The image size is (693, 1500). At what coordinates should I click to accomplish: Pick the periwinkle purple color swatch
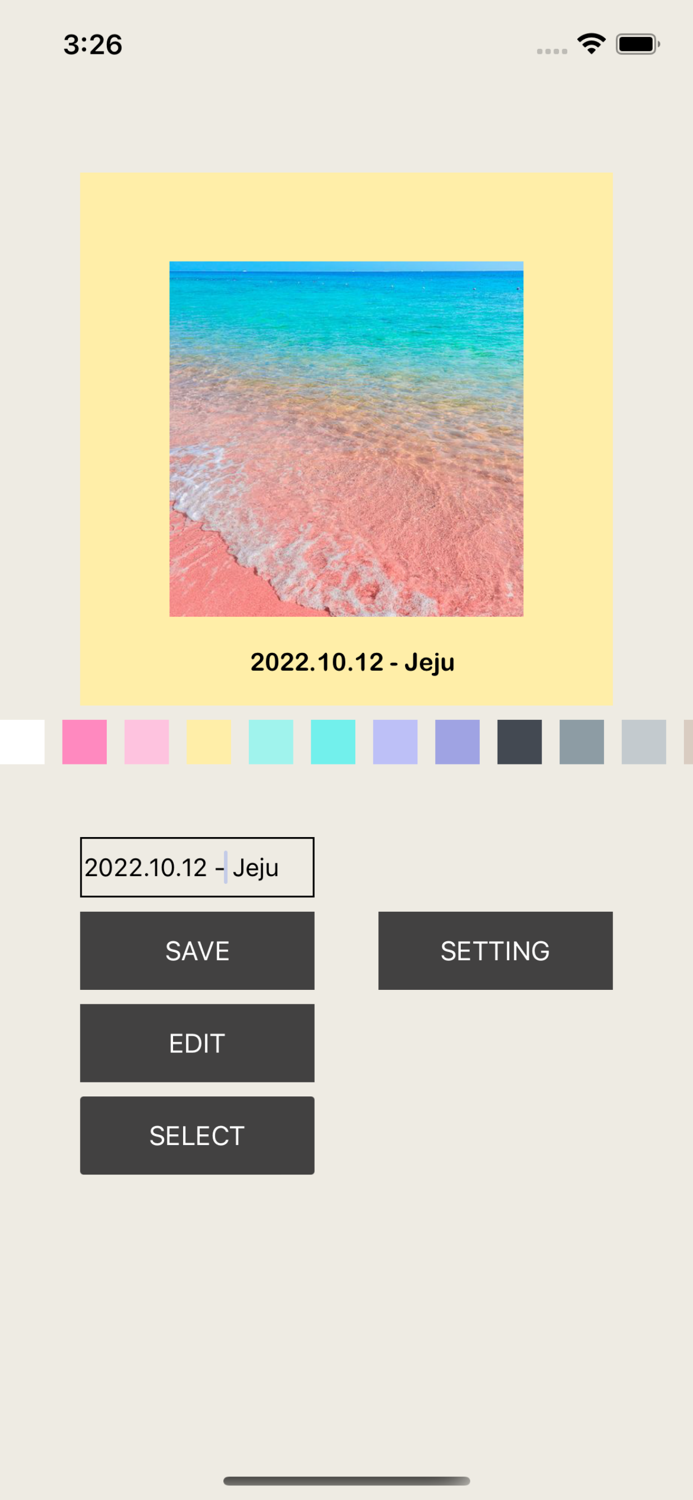pyautogui.click(x=457, y=742)
